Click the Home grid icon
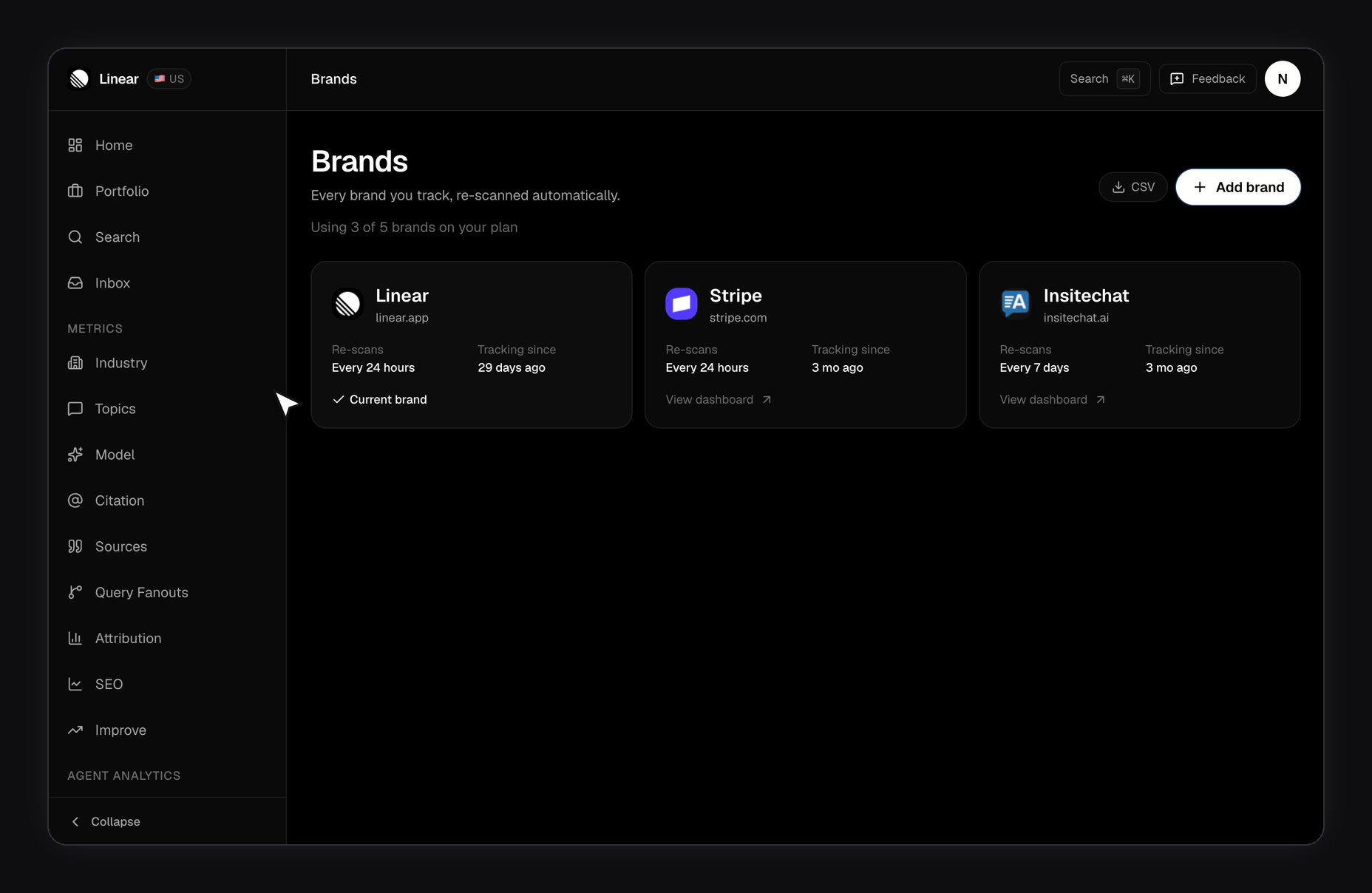1372x893 pixels. click(x=75, y=146)
